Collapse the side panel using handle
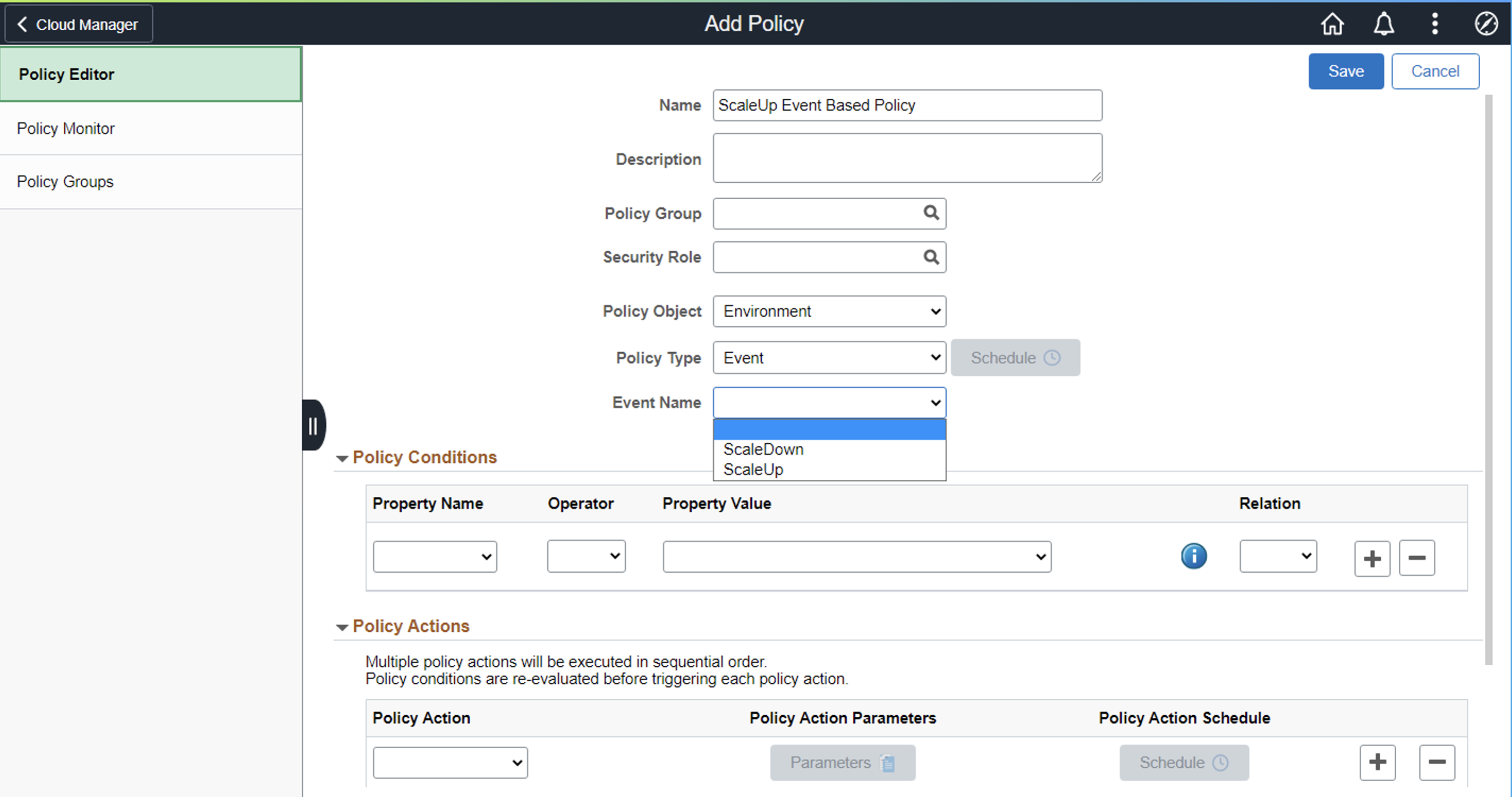Screen dimensions: 1512x797 313,426
